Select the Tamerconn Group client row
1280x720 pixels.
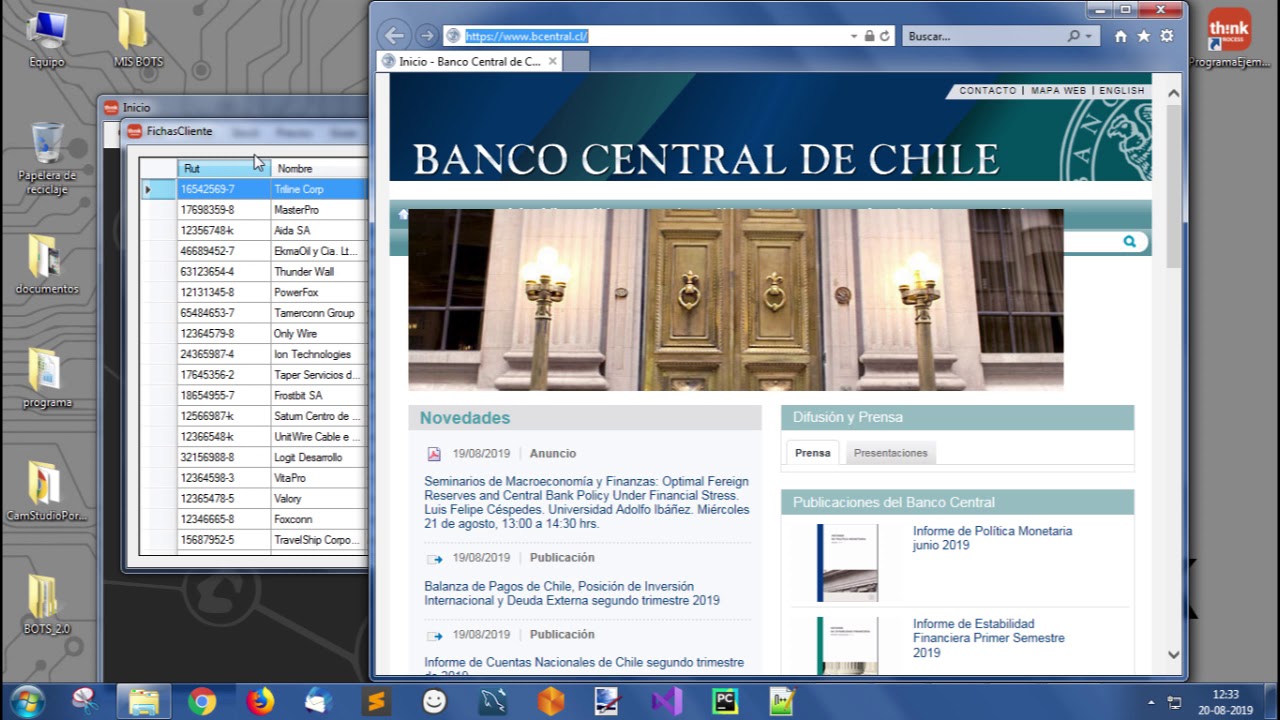(255, 313)
